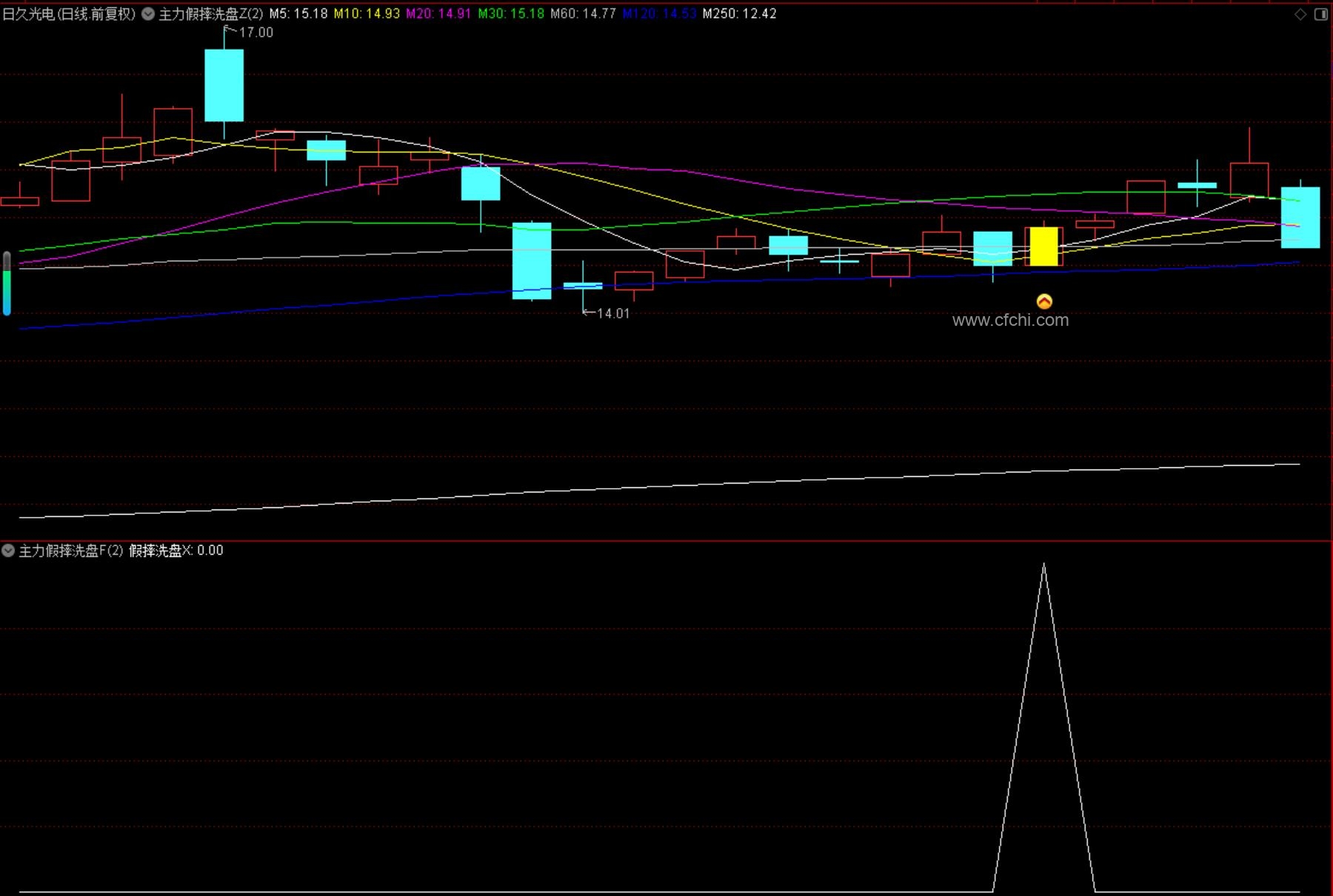Click the orange signal arrow icon below yellow candle

coord(1044,301)
